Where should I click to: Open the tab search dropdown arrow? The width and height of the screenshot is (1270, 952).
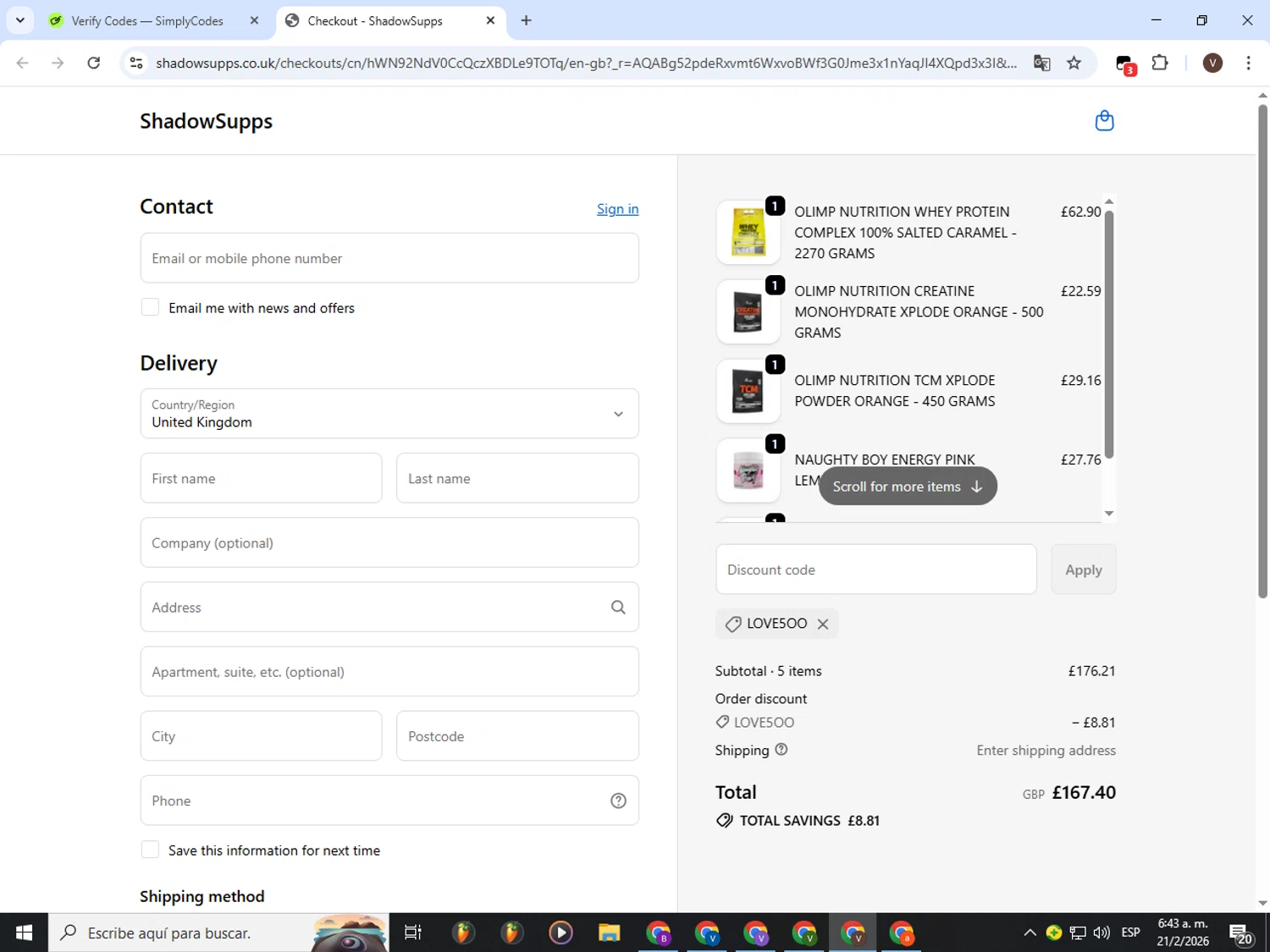19,20
